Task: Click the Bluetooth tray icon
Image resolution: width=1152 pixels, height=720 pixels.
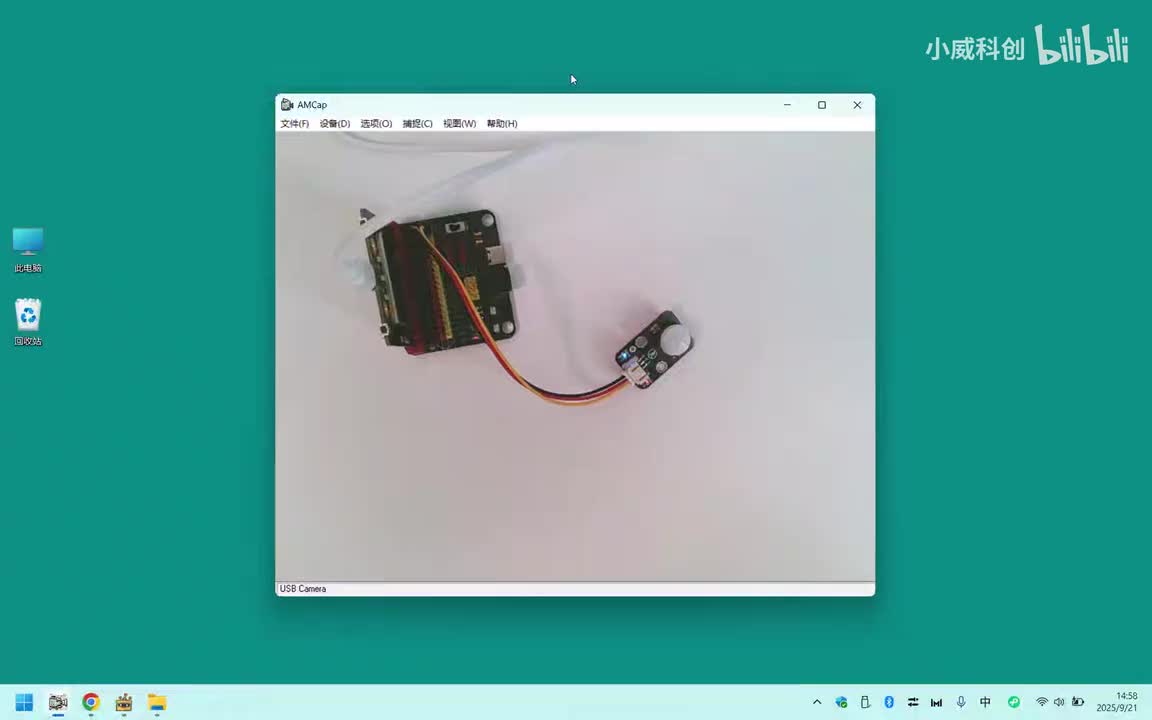Action: coord(889,702)
